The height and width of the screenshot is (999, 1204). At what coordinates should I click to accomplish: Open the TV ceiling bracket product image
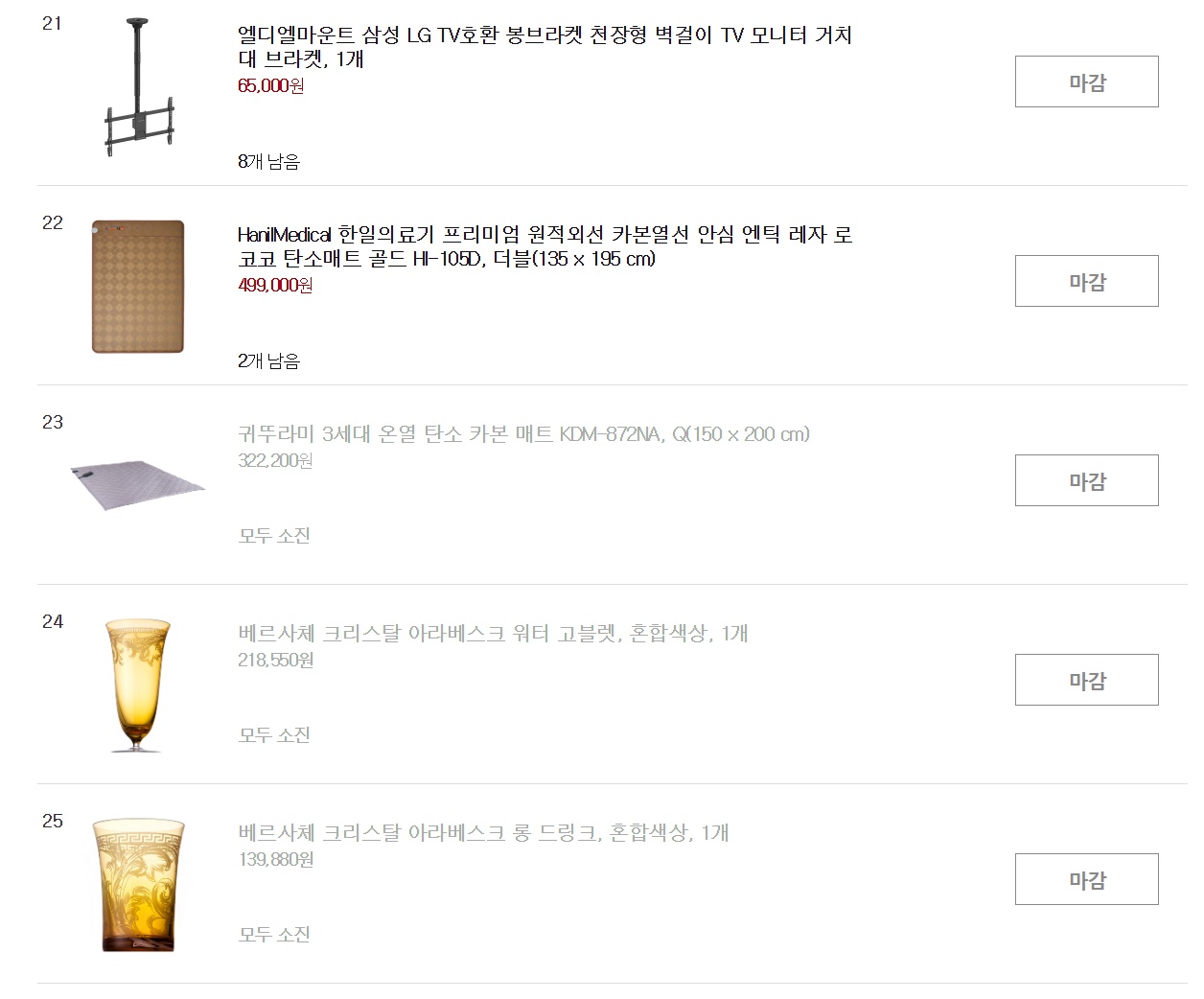(138, 86)
